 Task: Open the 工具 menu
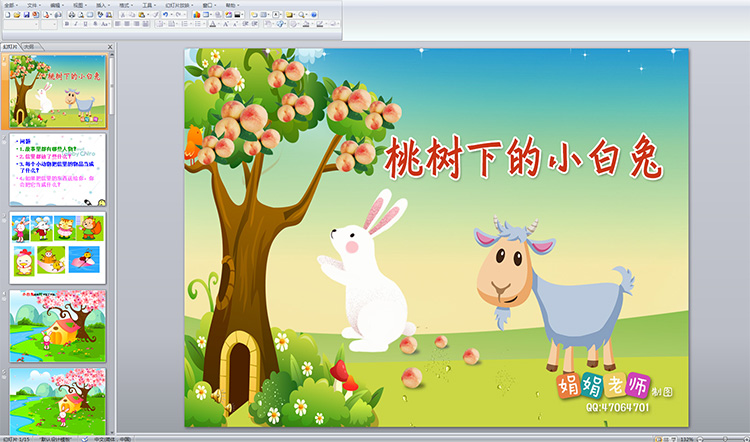pyautogui.click(x=147, y=5)
